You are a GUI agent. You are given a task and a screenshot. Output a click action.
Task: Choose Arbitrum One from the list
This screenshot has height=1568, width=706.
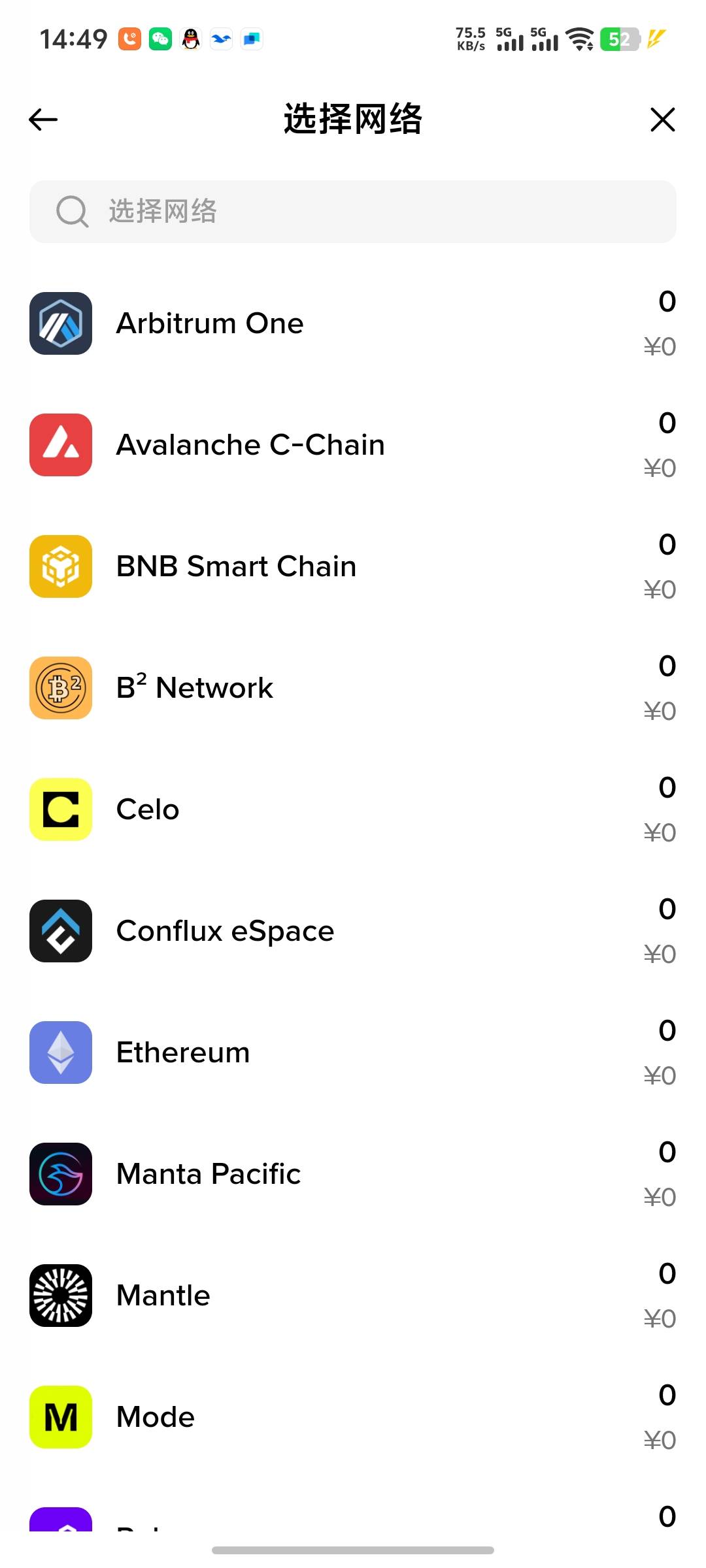click(210, 323)
